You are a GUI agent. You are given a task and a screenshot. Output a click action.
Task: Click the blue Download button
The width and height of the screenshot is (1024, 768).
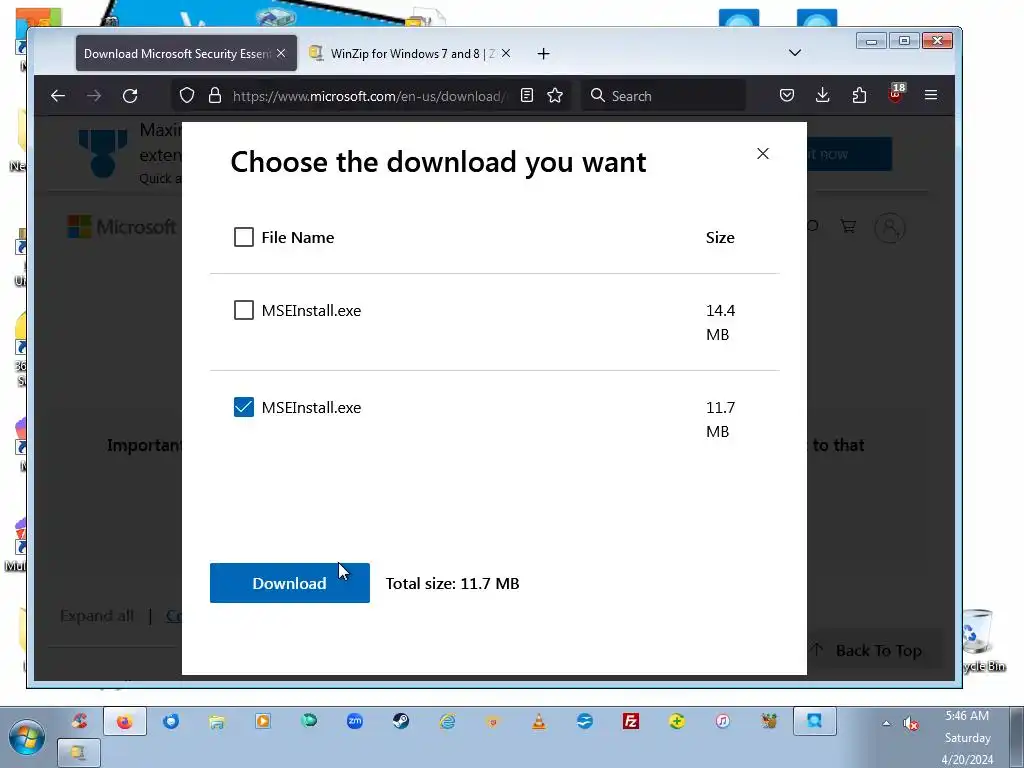click(289, 583)
